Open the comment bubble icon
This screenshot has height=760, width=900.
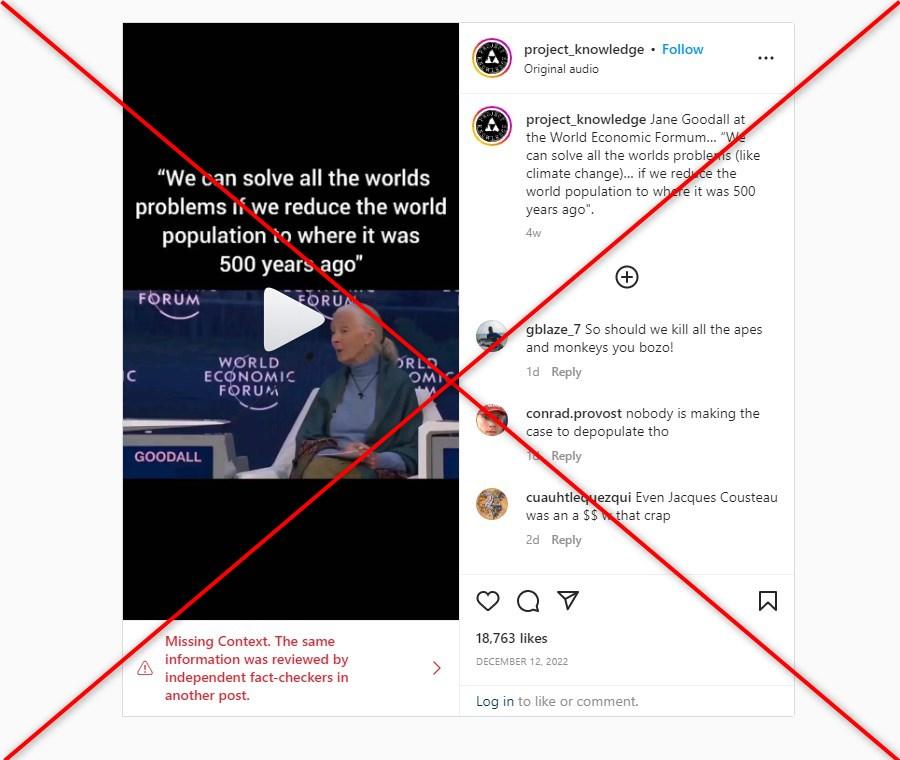coord(527,601)
